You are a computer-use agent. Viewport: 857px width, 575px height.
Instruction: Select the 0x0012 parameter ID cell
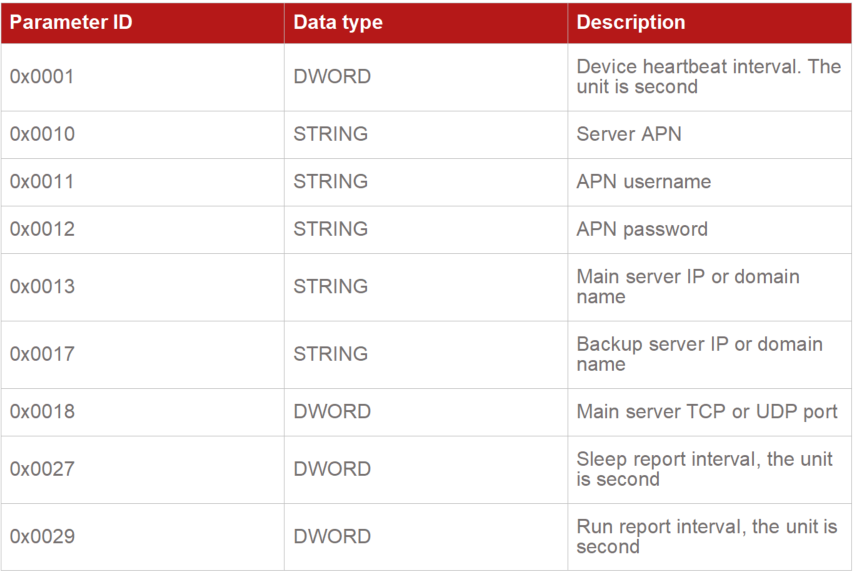tap(42, 230)
